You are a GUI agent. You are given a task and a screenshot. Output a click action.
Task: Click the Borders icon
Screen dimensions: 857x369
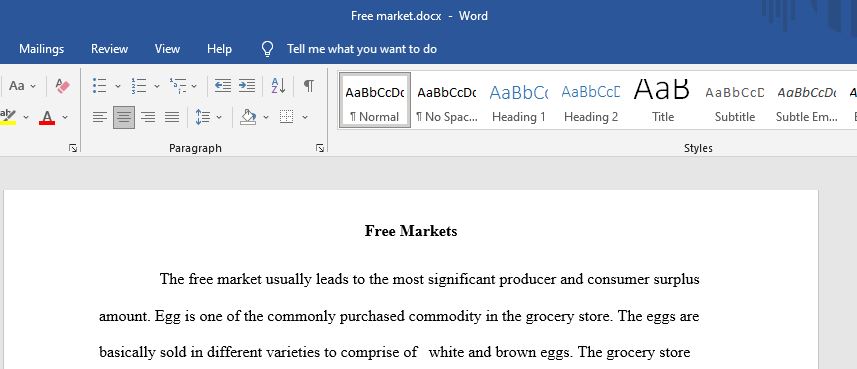[287, 117]
